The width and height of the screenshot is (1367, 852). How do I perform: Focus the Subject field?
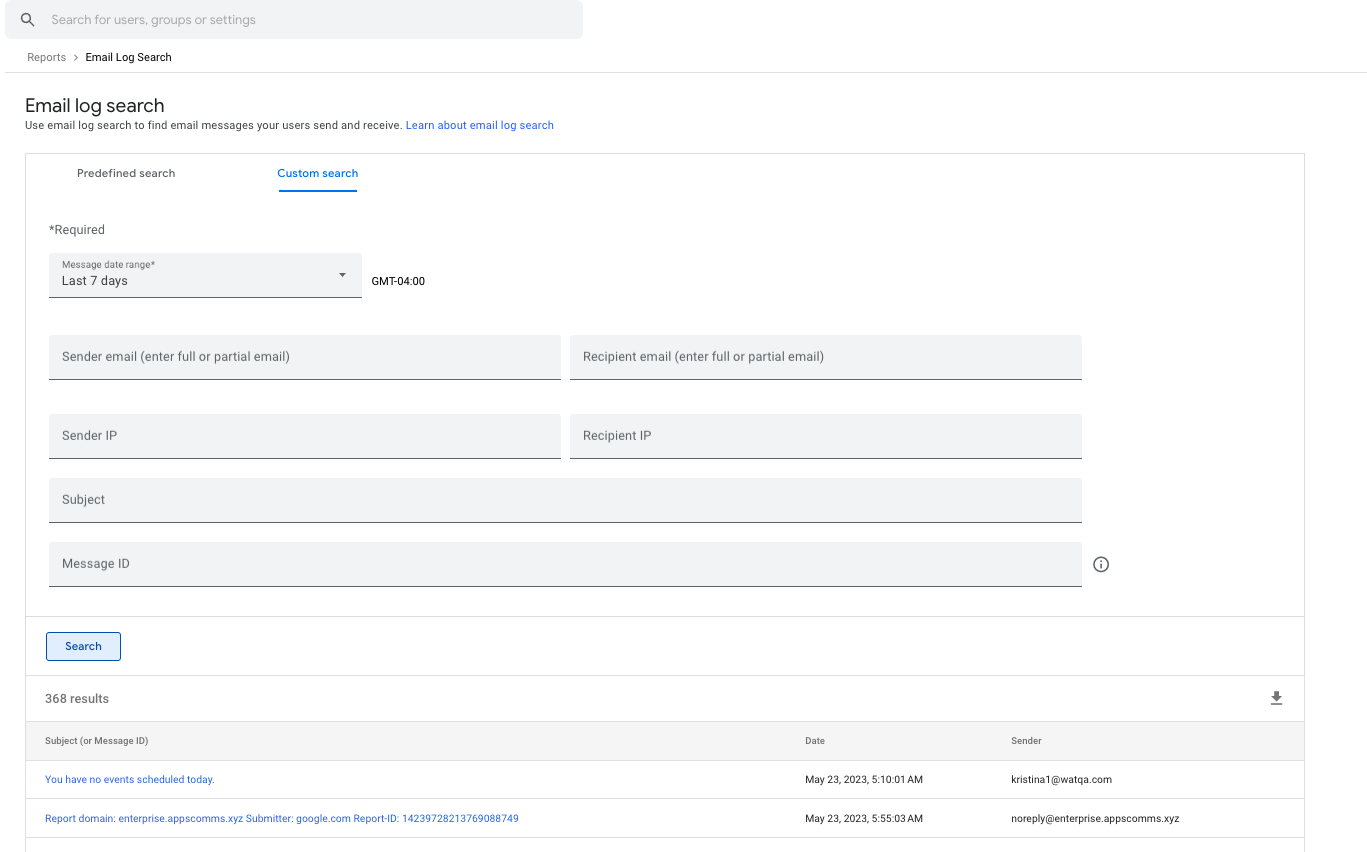(x=565, y=500)
